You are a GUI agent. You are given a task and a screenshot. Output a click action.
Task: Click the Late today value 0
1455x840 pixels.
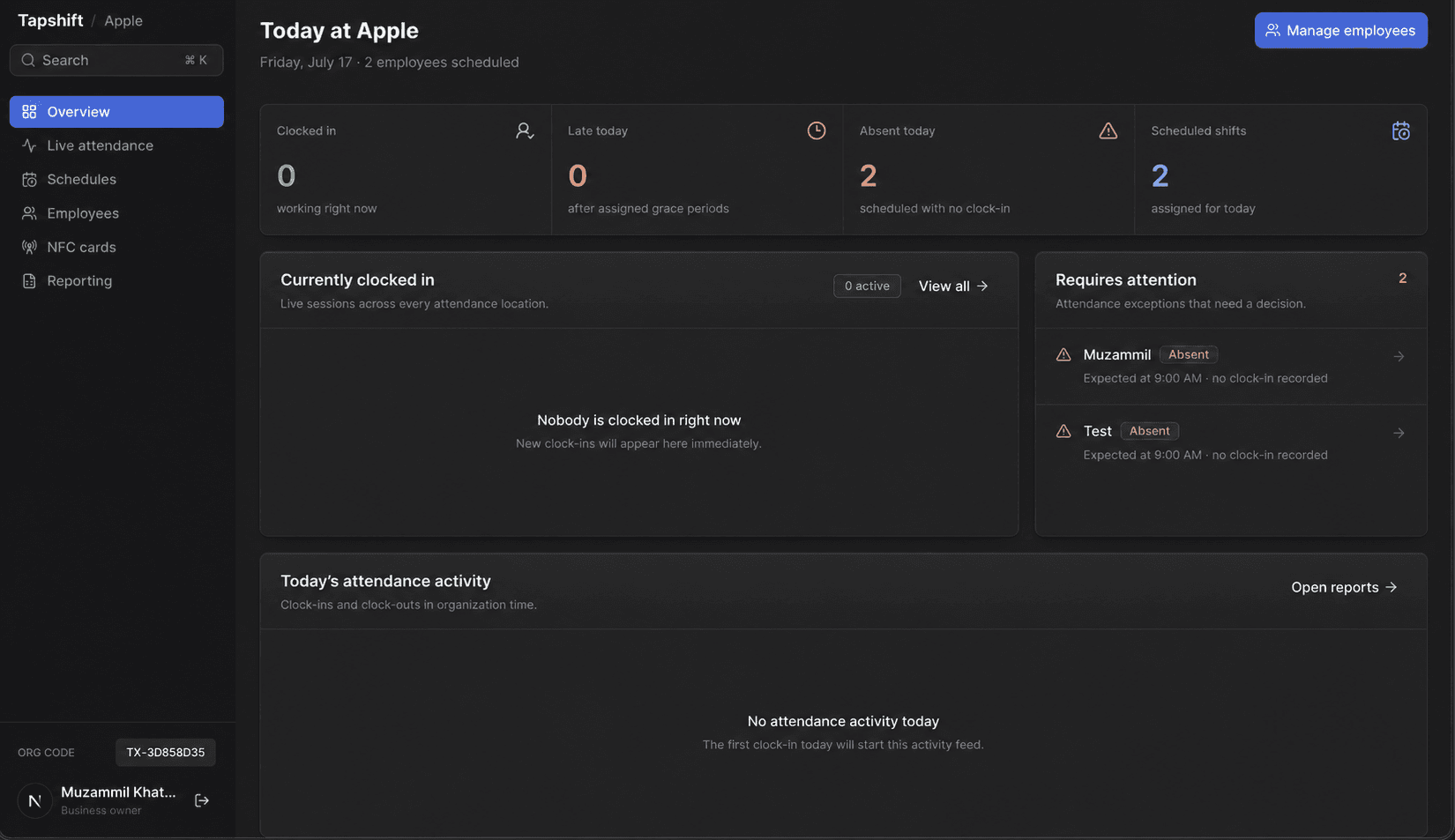pyautogui.click(x=578, y=175)
